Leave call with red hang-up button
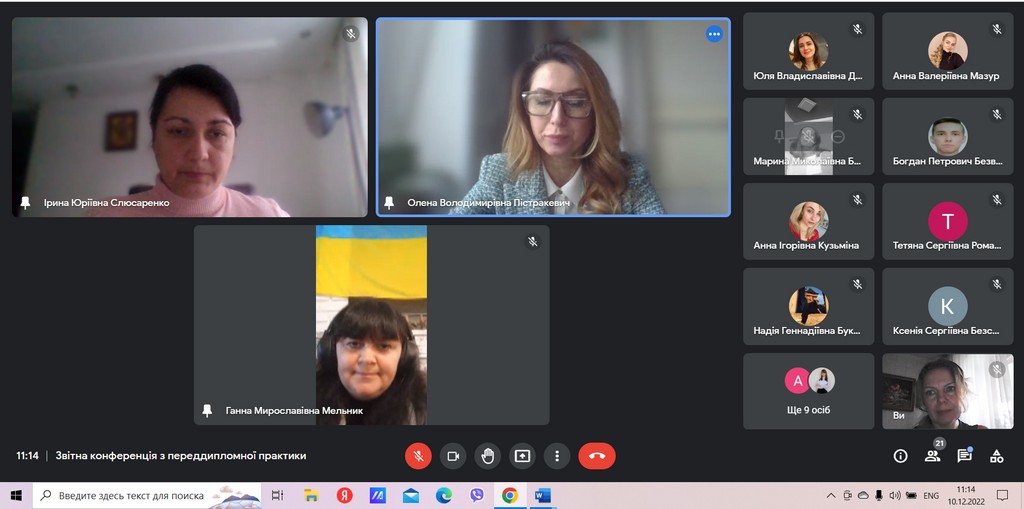Viewport: 1024px width, 509px height. tap(597, 456)
